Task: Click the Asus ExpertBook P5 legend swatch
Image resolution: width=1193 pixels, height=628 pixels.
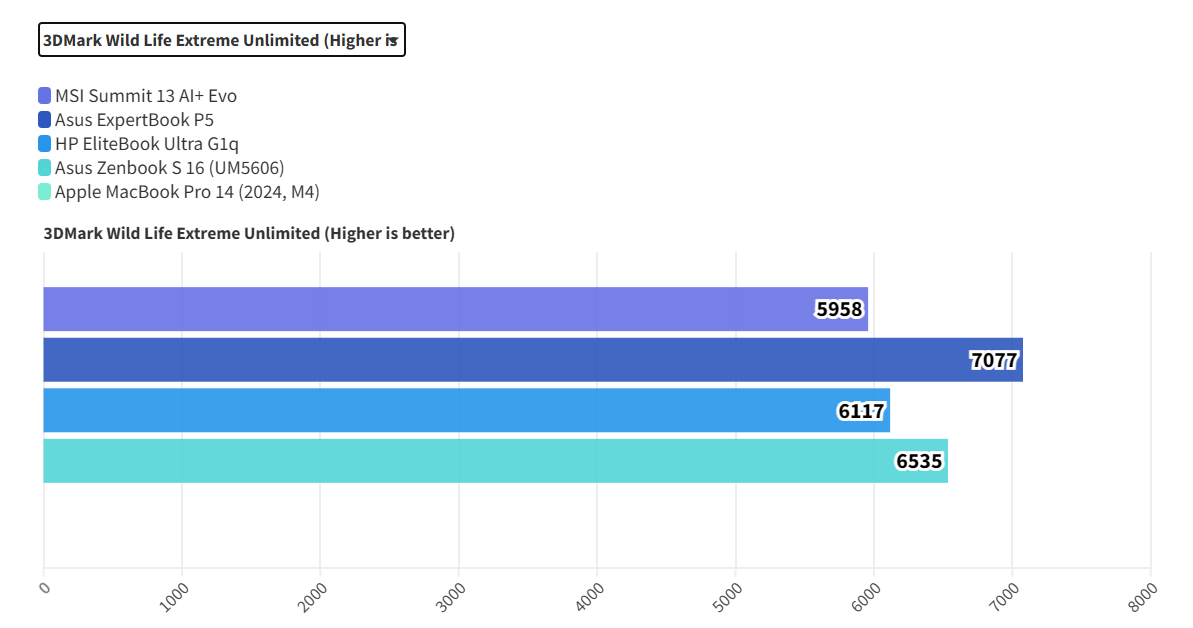Action: [x=44, y=120]
